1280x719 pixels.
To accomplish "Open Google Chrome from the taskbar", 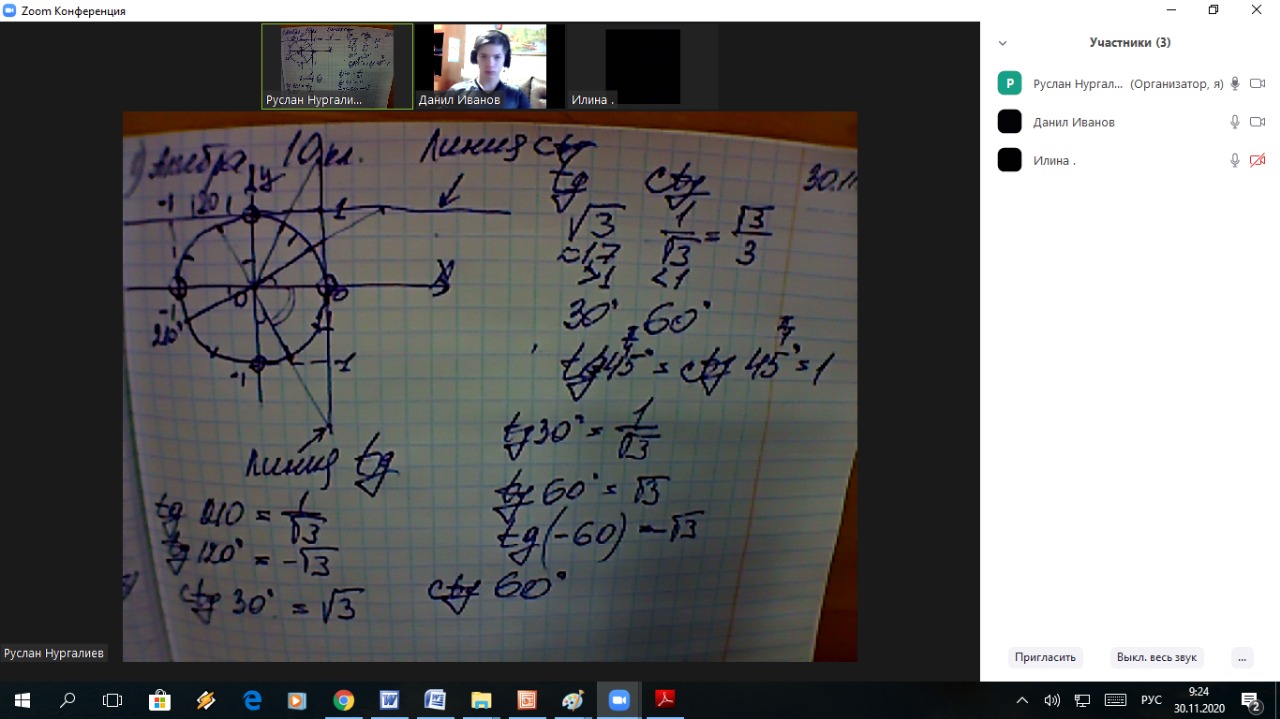I will pyautogui.click(x=343, y=700).
